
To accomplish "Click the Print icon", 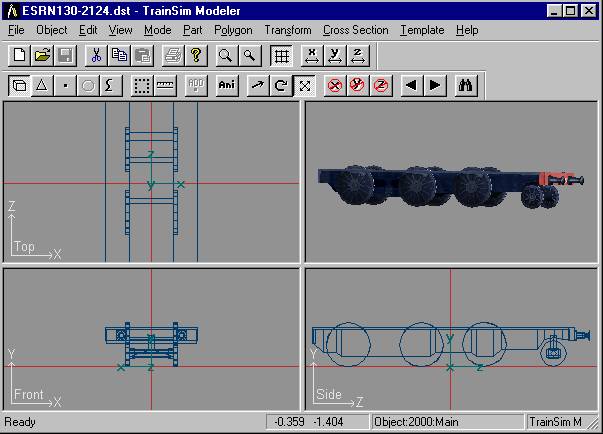I will (173, 56).
